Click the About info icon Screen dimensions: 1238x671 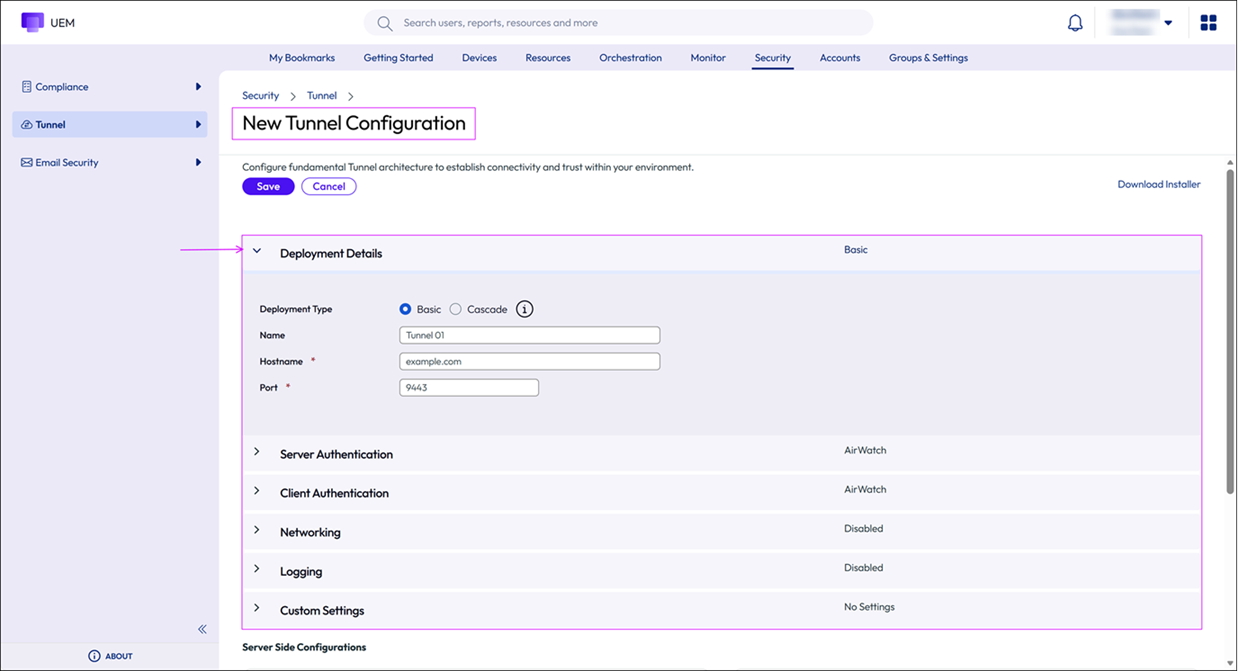pyautogui.click(x=94, y=656)
